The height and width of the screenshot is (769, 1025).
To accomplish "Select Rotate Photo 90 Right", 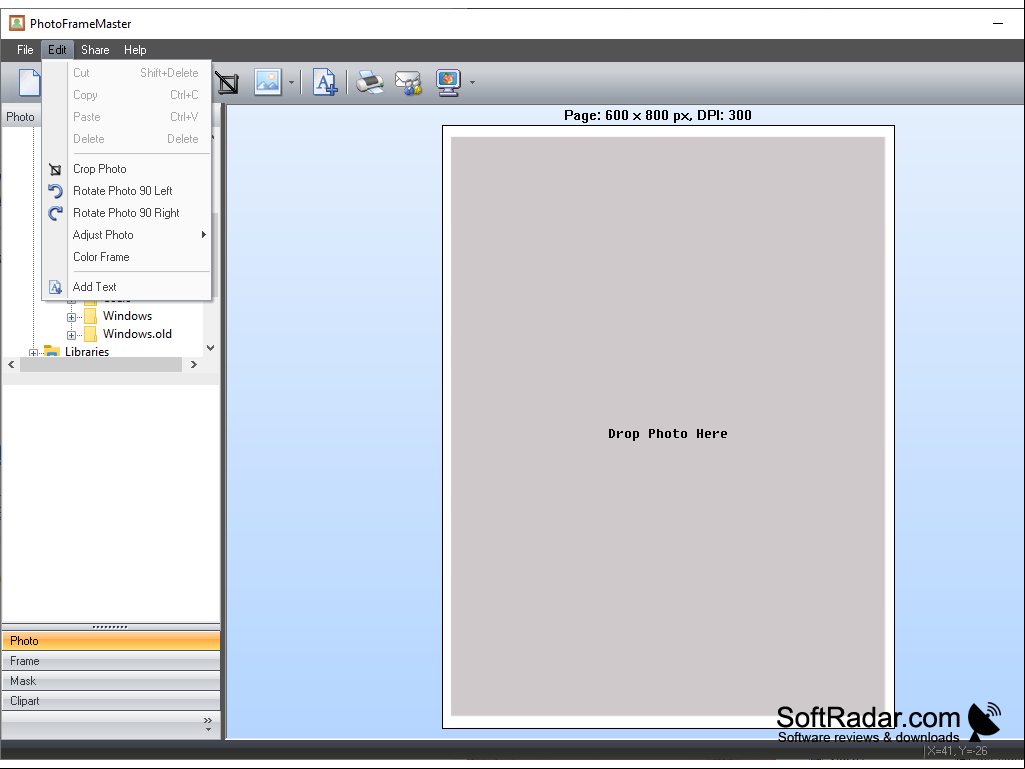I will [x=127, y=213].
